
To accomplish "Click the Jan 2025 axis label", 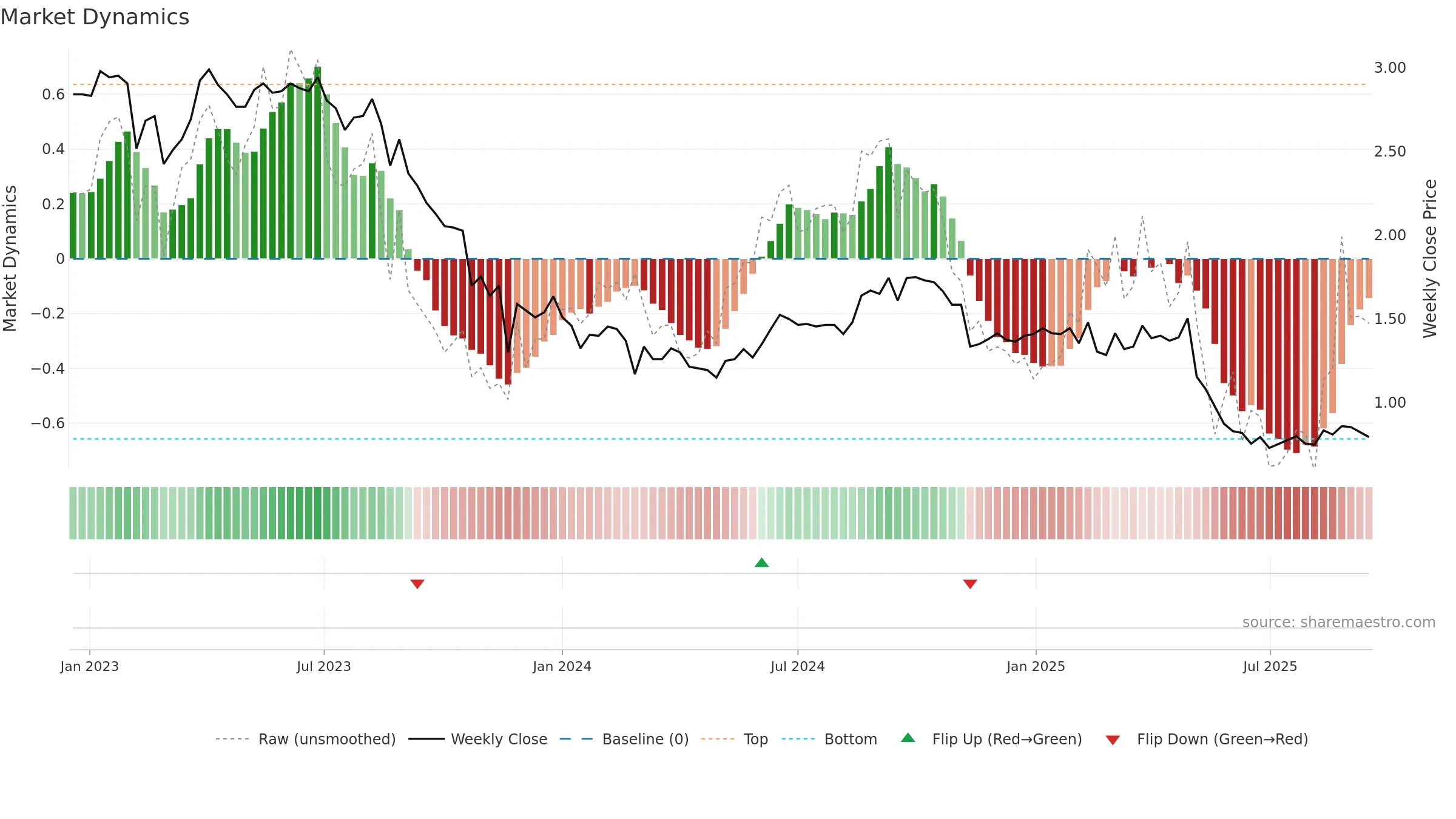I will point(1036,666).
